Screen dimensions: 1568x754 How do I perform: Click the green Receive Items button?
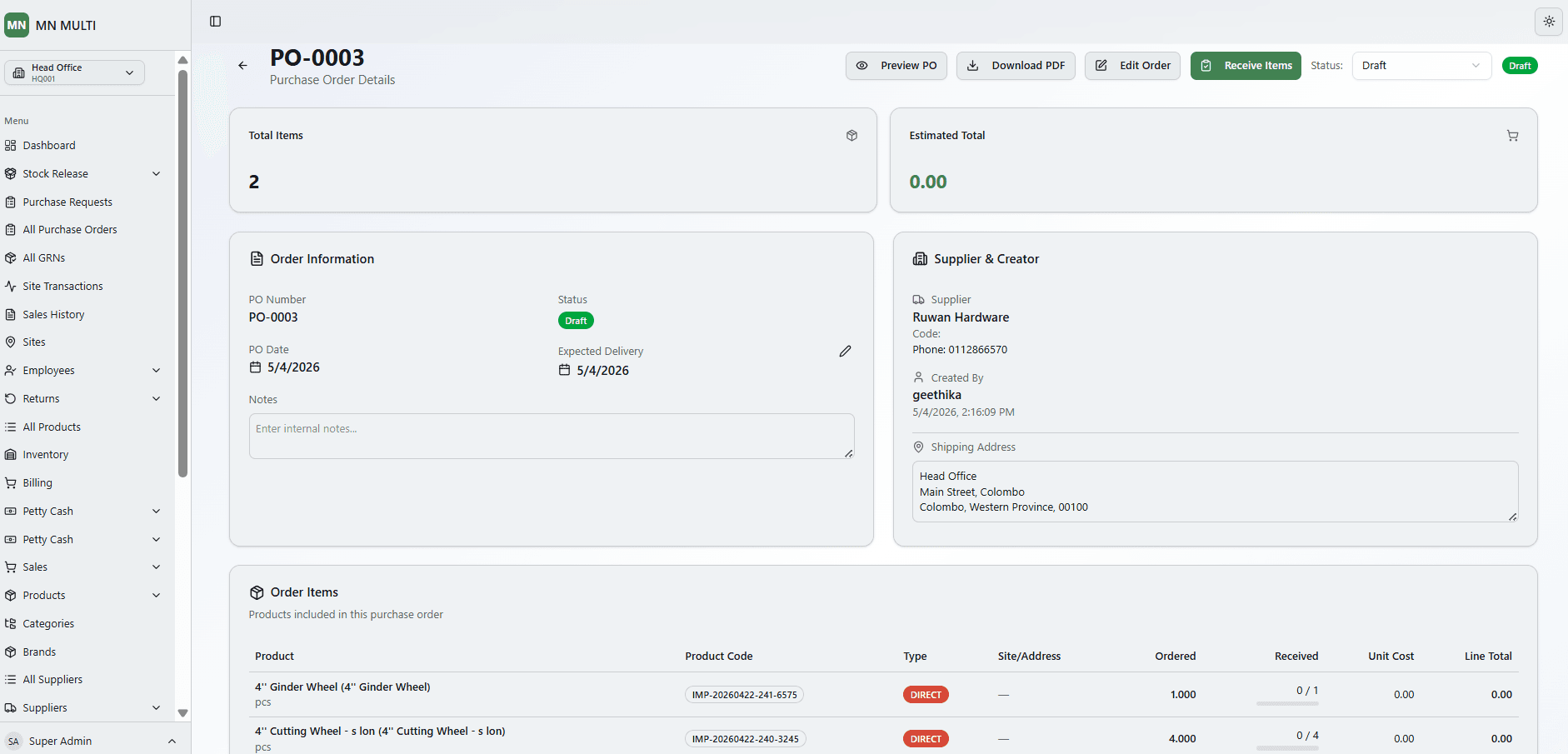click(1246, 66)
